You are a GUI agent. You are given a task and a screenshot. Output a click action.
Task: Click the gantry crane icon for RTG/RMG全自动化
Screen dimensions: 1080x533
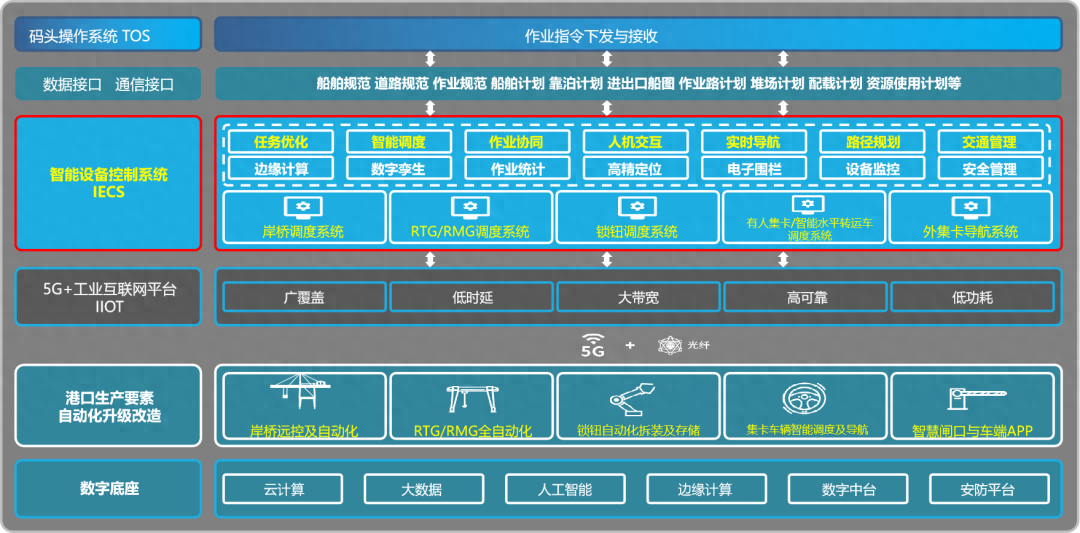tap(472, 399)
